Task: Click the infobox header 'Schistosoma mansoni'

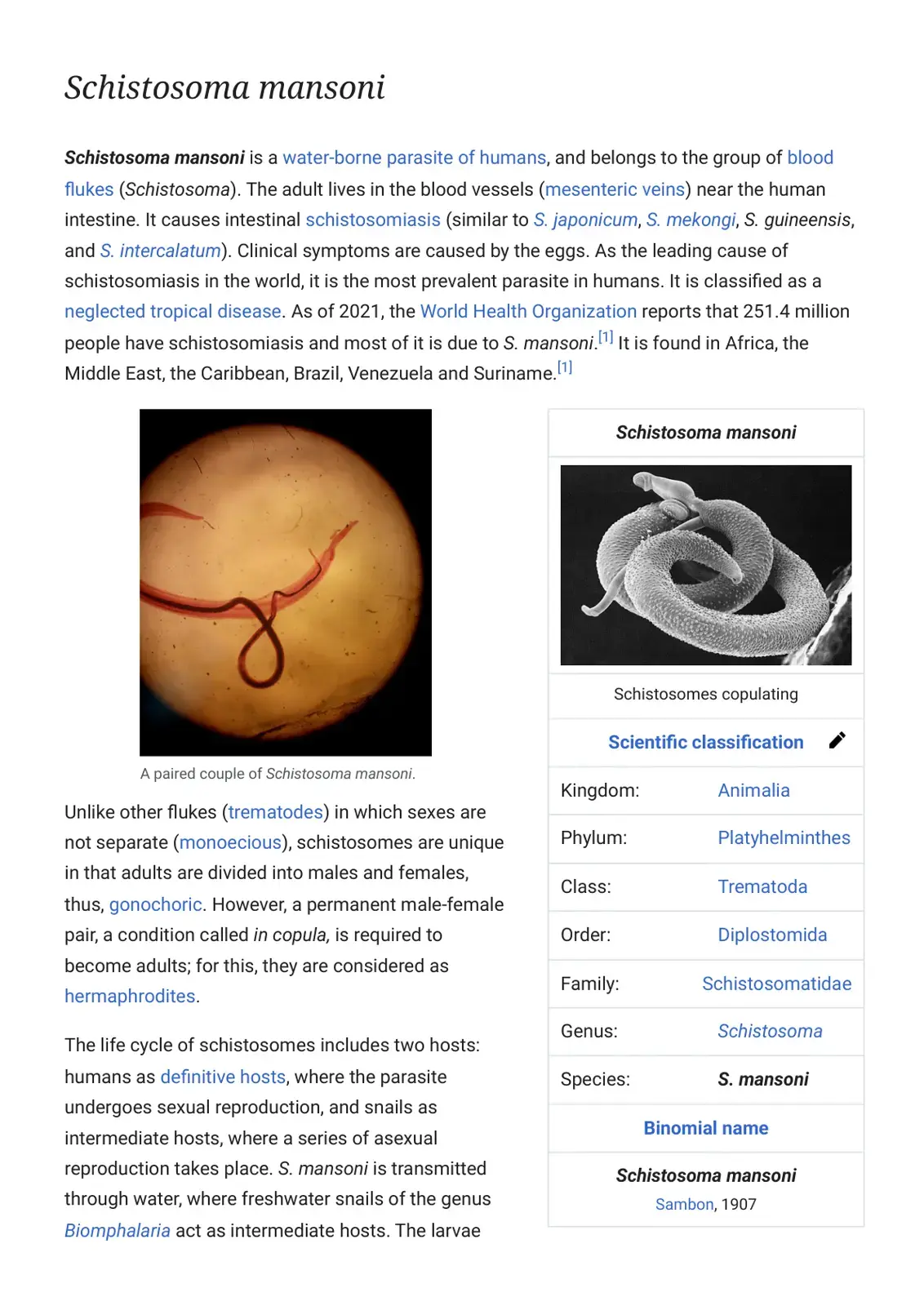Action: pos(706,433)
